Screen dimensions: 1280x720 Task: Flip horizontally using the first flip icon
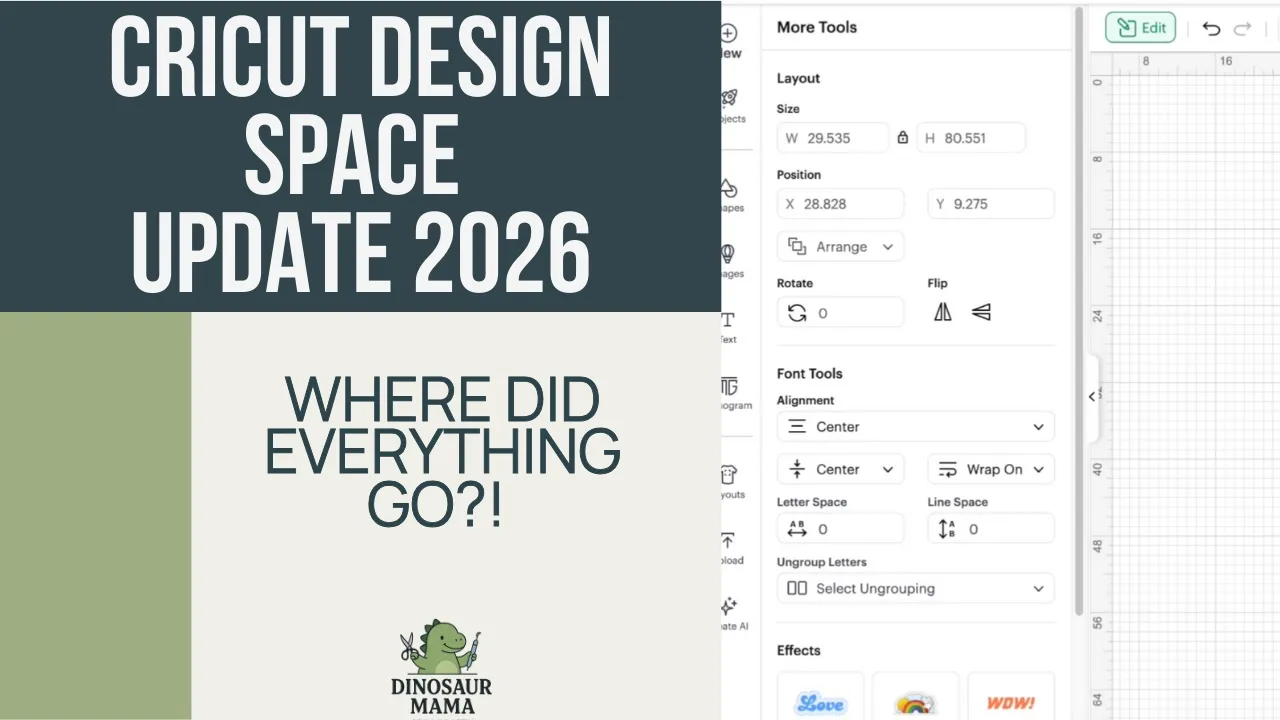943,313
